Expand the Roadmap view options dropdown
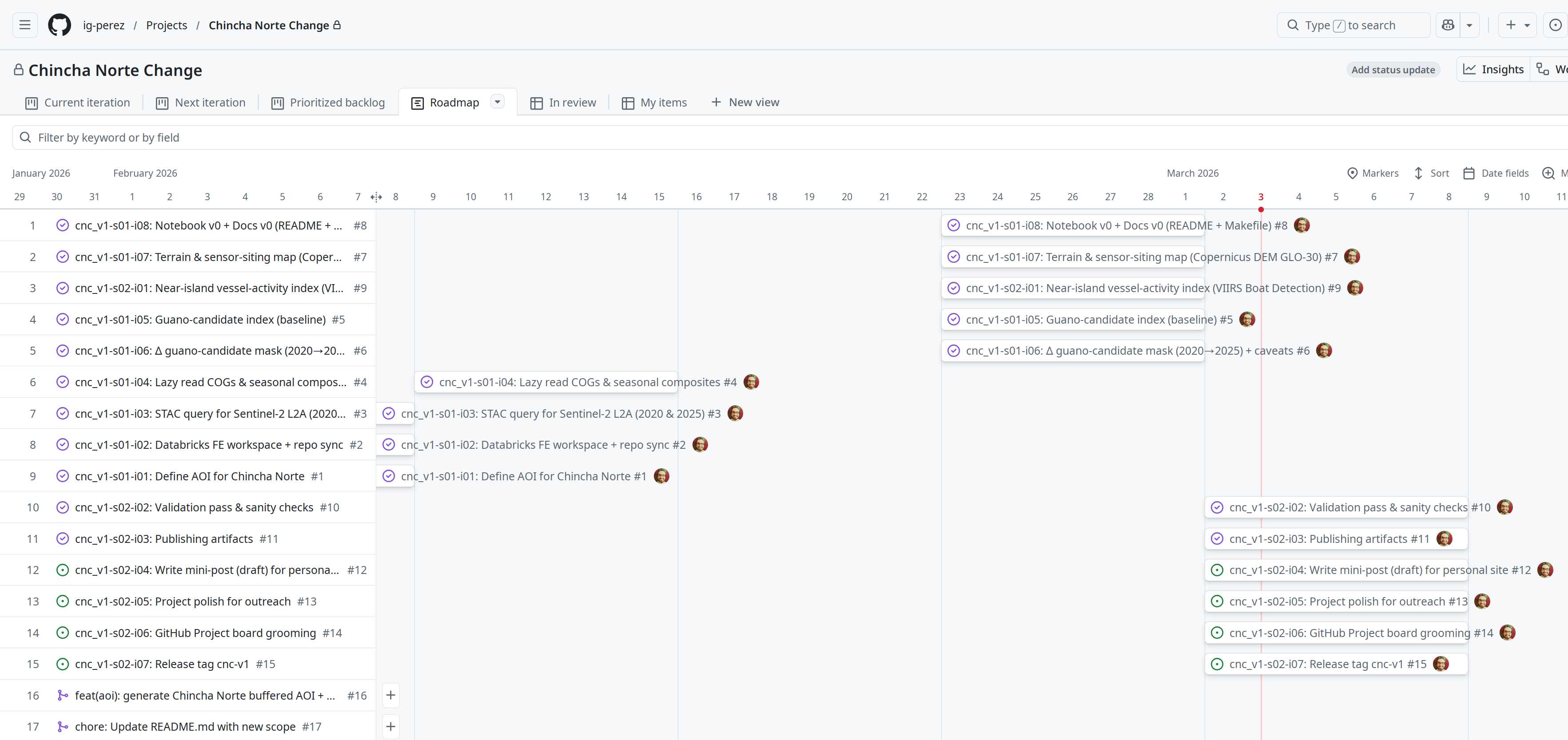 [497, 102]
